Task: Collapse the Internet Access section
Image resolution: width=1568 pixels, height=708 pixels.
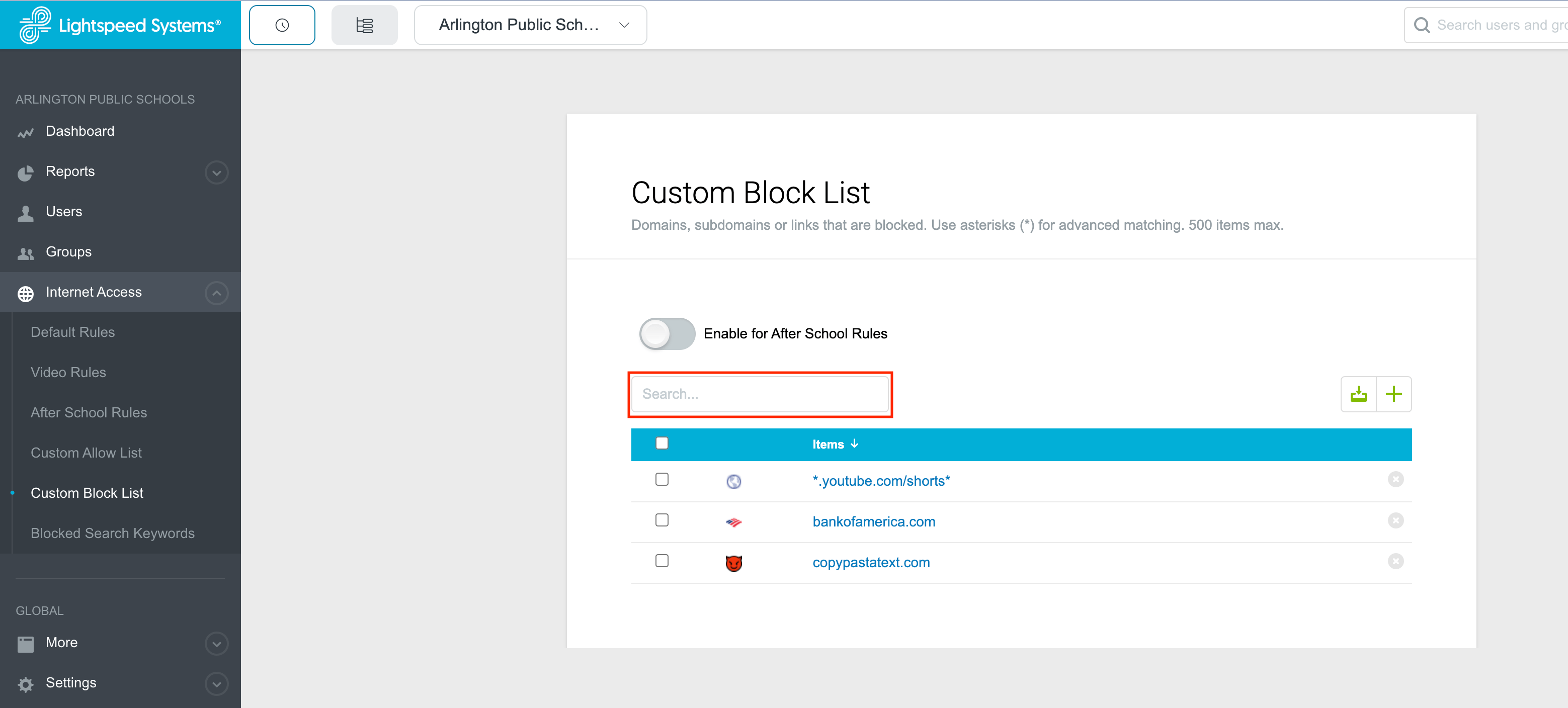Action: point(217,293)
